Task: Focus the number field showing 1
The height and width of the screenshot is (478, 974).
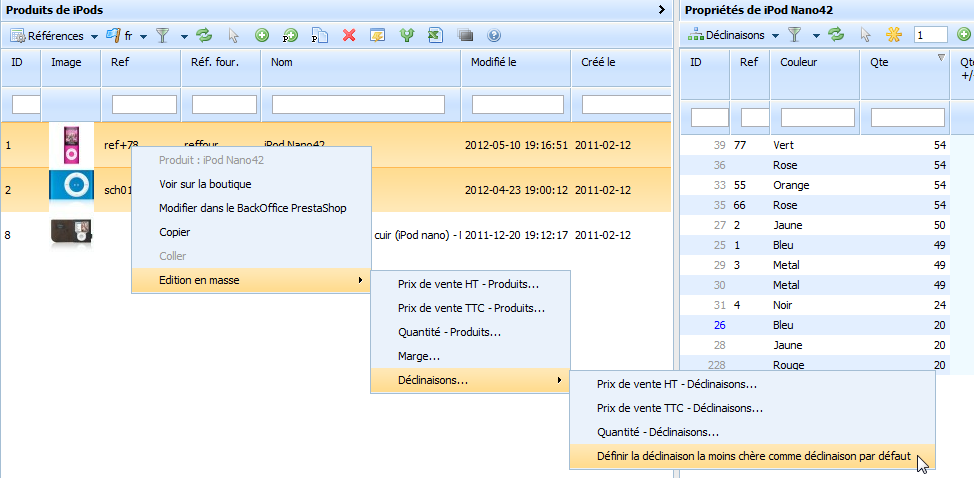Action: click(x=931, y=35)
